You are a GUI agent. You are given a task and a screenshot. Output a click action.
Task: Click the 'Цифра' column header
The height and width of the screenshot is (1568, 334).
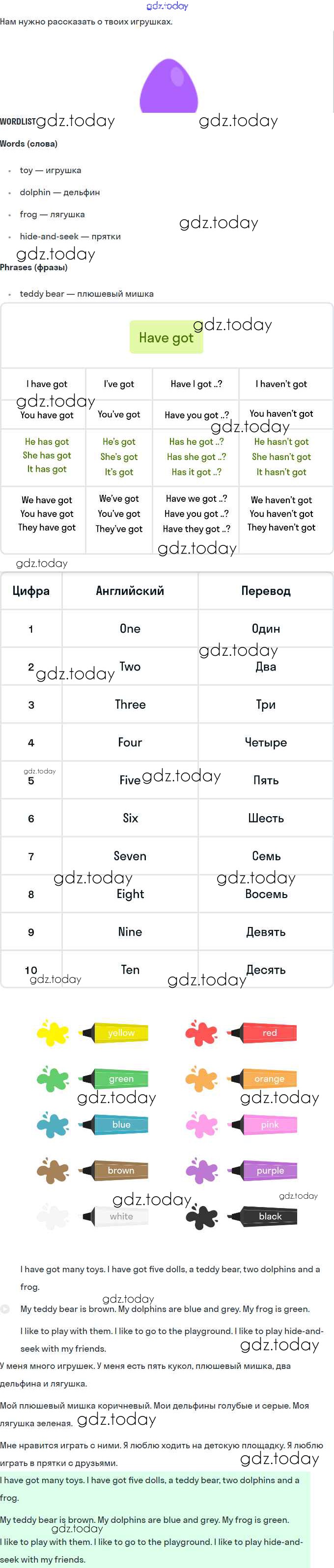(x=31, y=591)
